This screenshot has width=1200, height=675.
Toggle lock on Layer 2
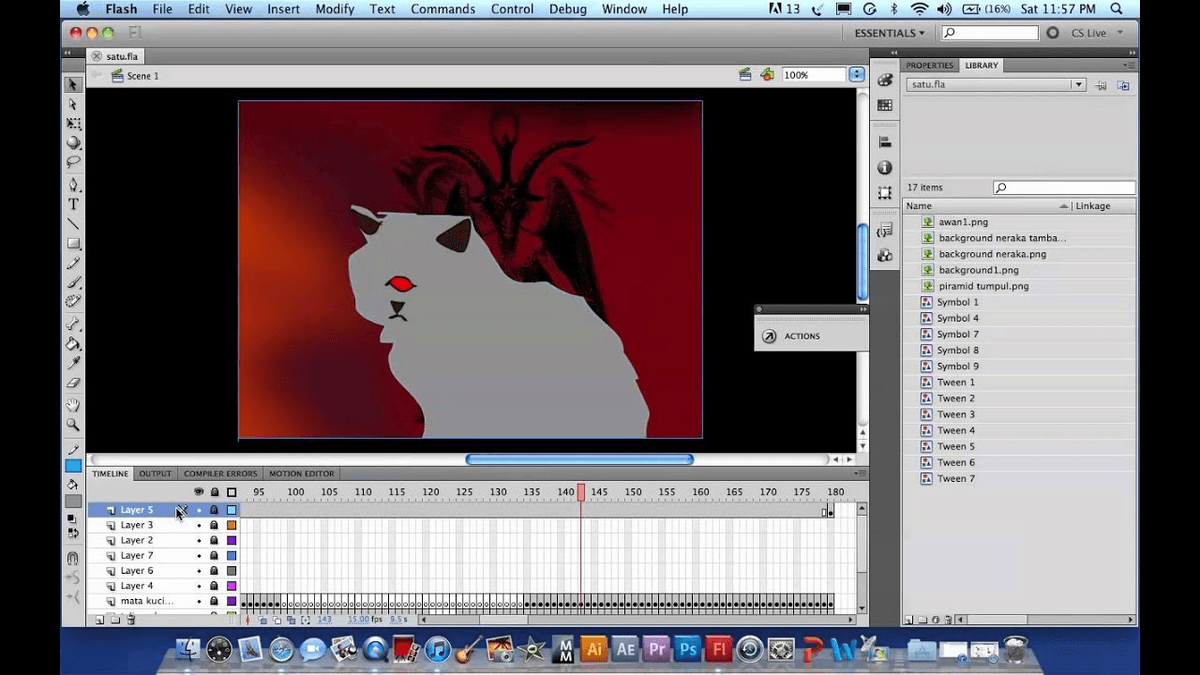coord(214,540)
